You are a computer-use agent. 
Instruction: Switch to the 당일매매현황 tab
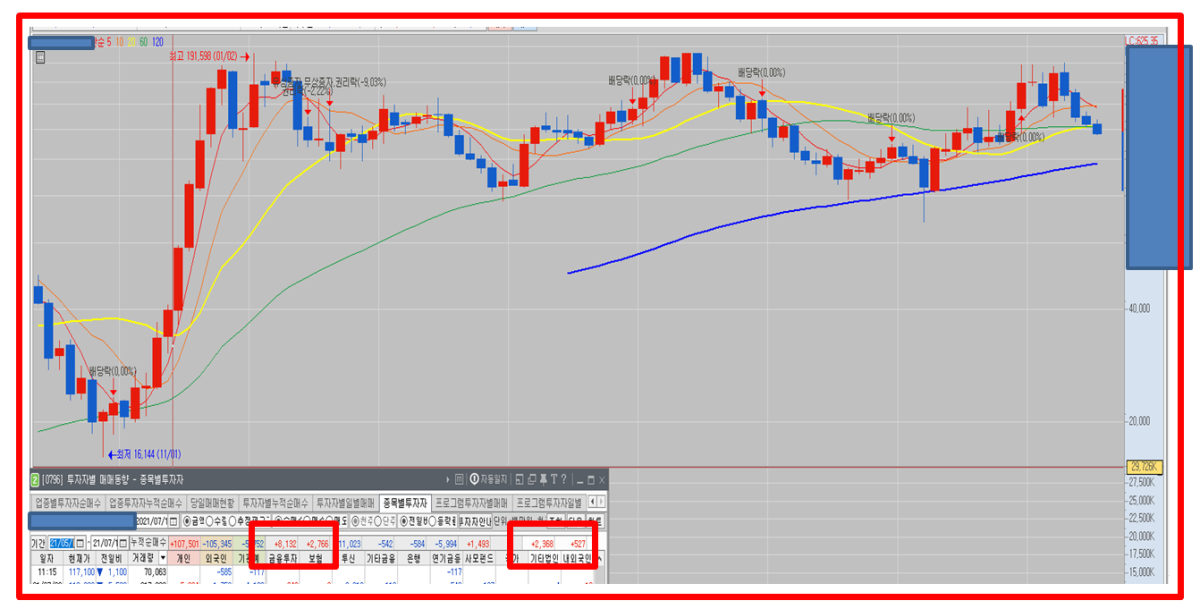[x=211, y=502]
